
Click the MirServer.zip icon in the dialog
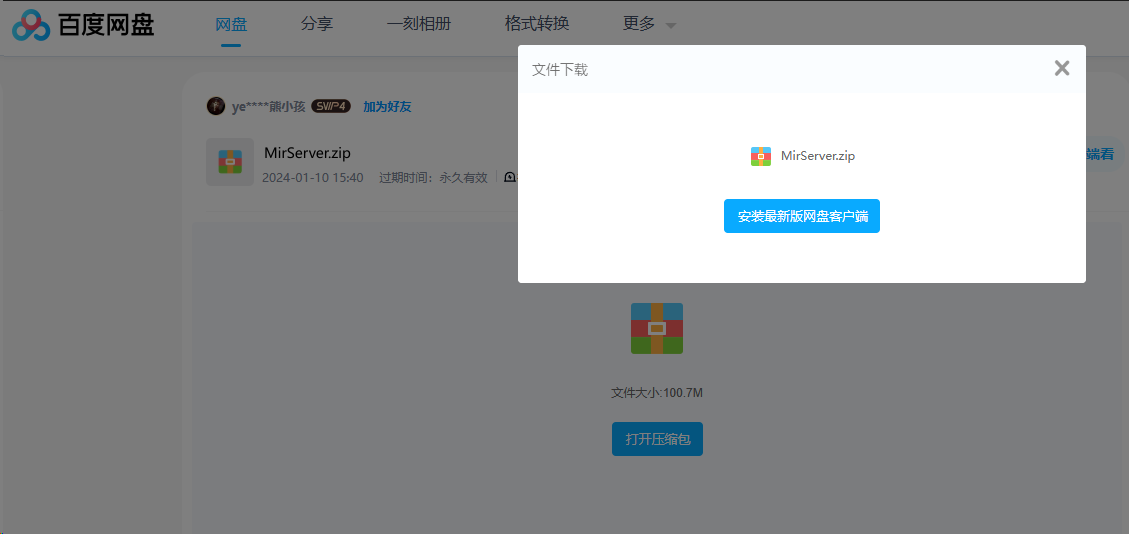tap(761, 156)
